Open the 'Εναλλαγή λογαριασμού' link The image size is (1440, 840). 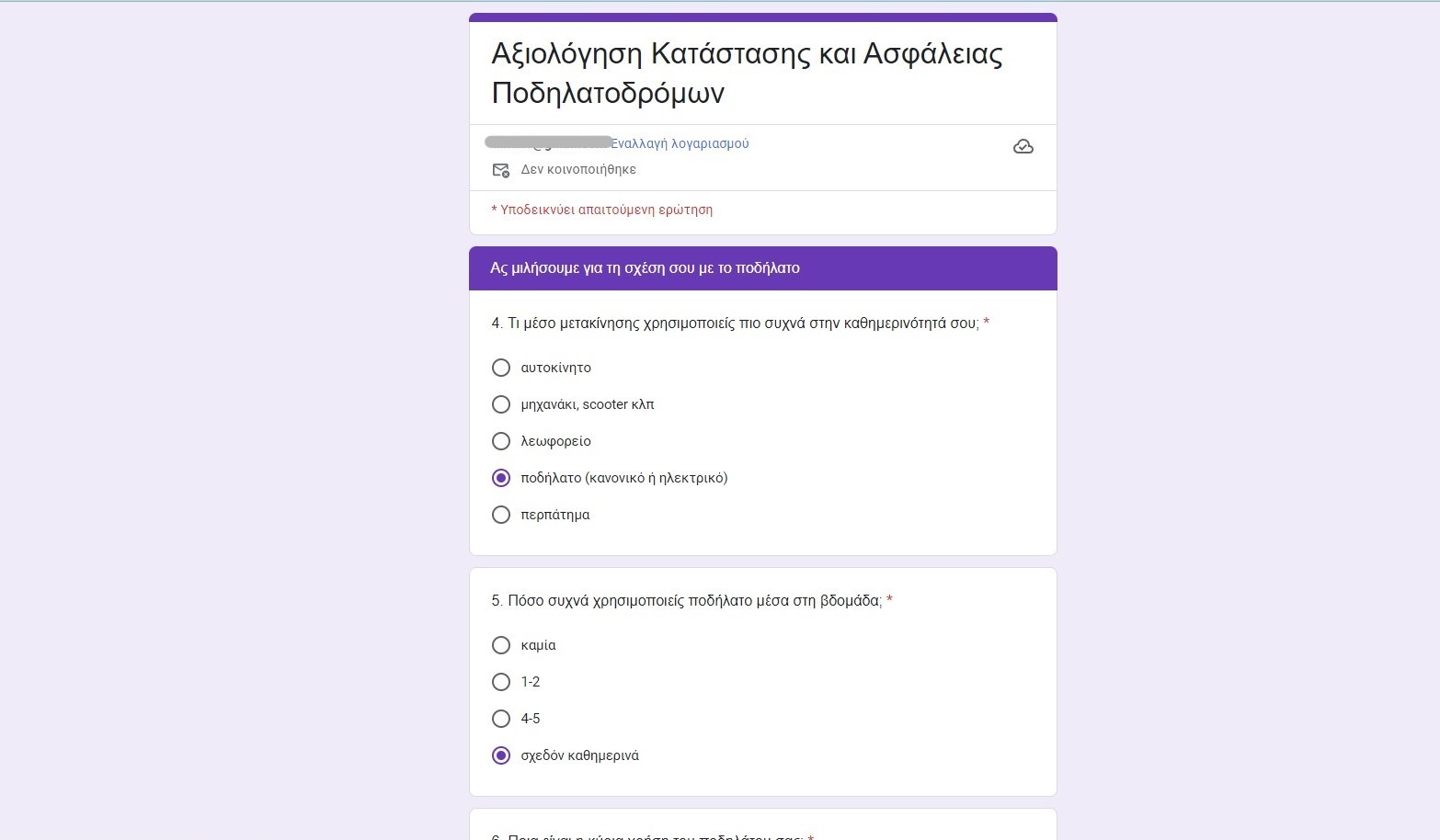[680, 143]
